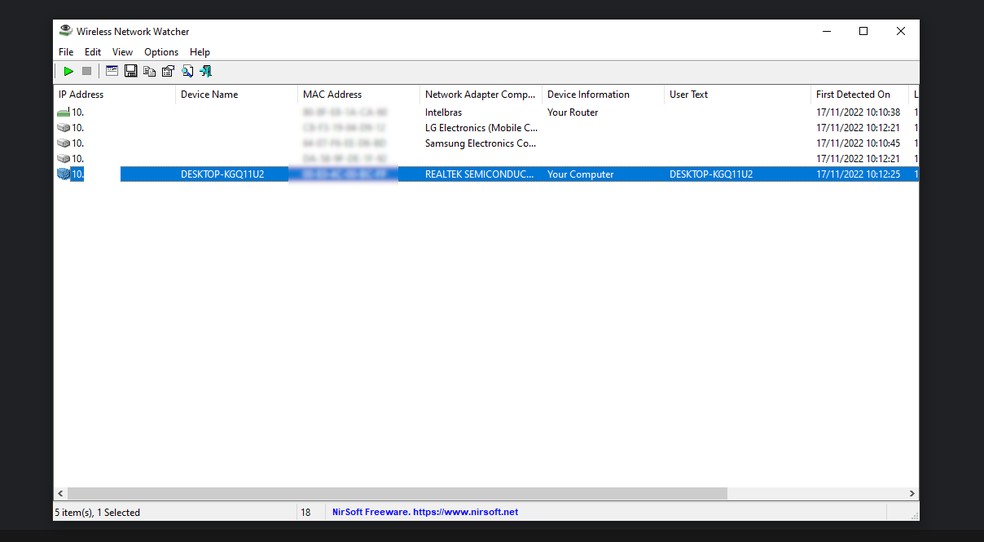Click the Find magnifier toolbar icon

coord(187,71)
